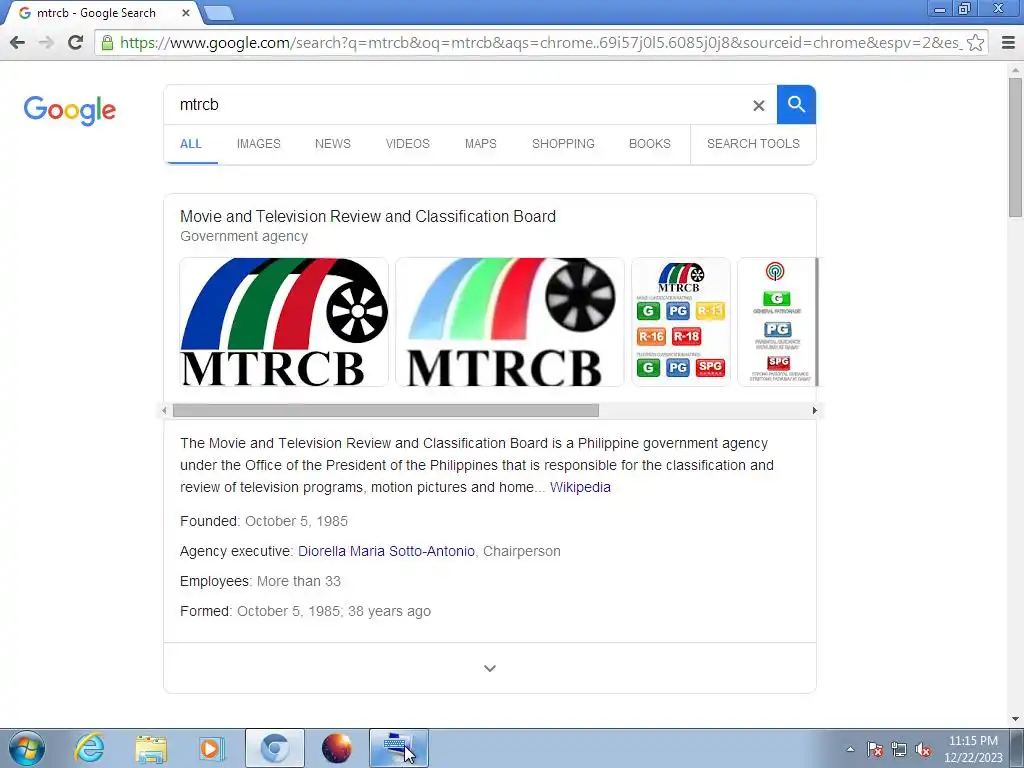
Task: Open second light MTRCB logo thumbnail
Action: point(509,322)
